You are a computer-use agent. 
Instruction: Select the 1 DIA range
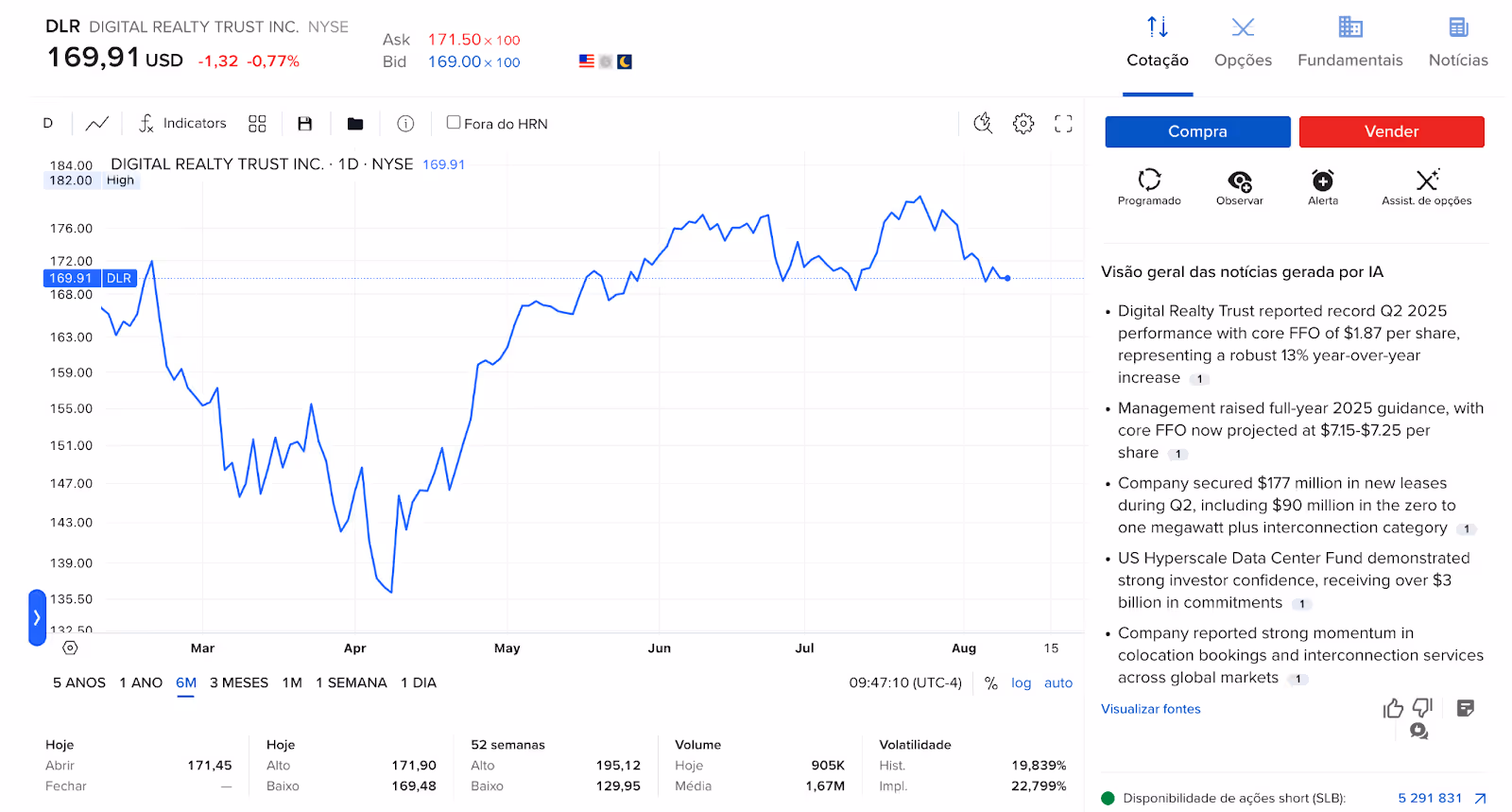click(419, 682)
